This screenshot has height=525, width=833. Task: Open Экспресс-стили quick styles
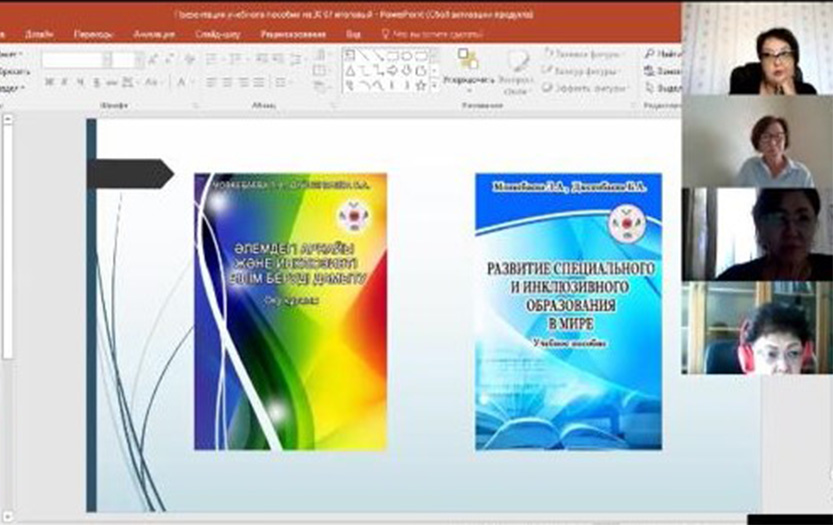tap(518, 65)
